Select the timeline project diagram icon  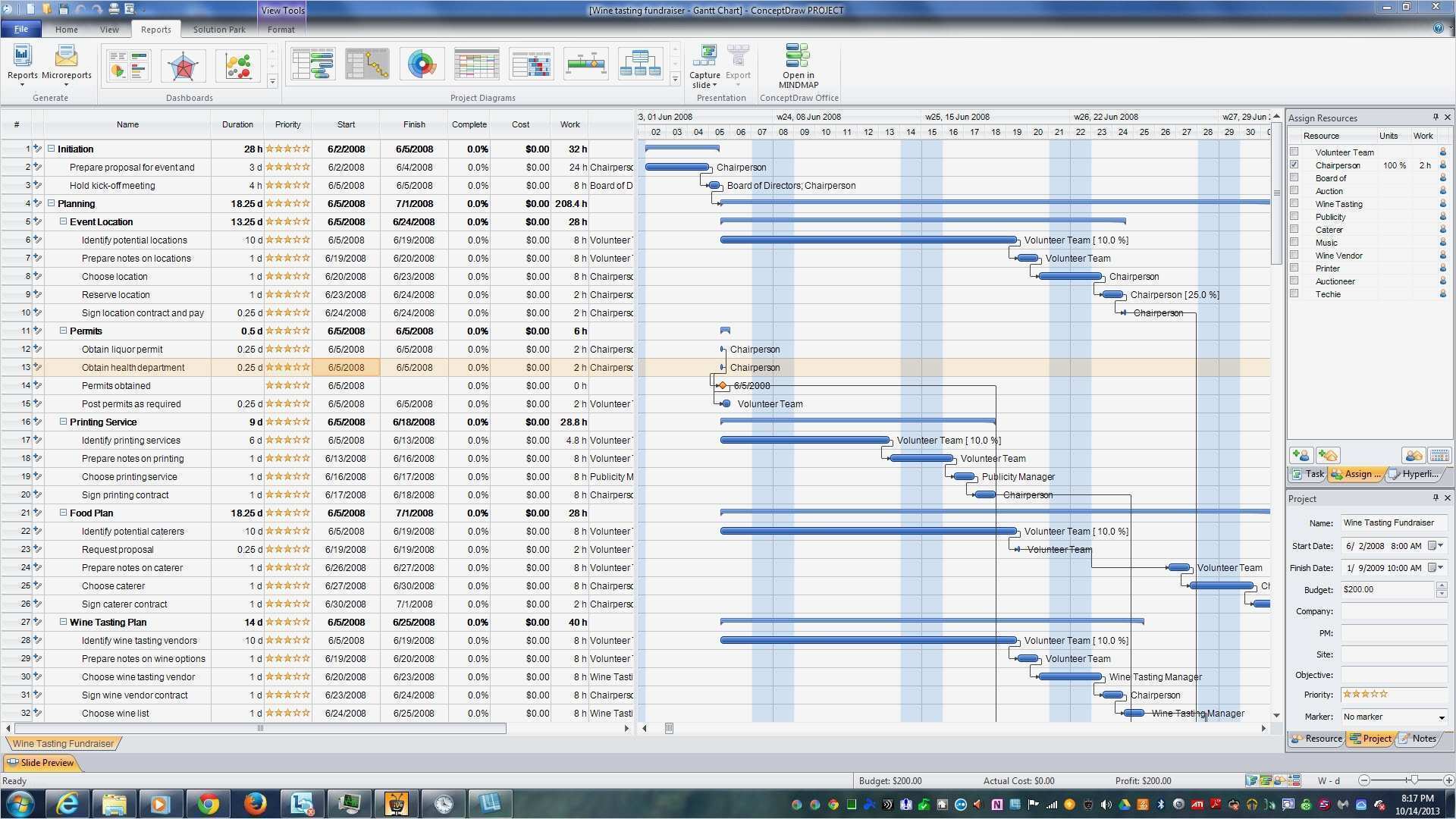[x=585, y=64]
